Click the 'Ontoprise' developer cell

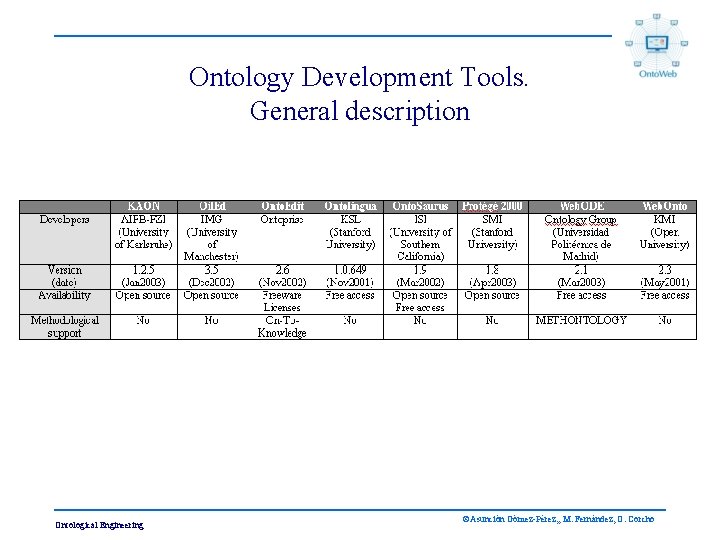282,239
